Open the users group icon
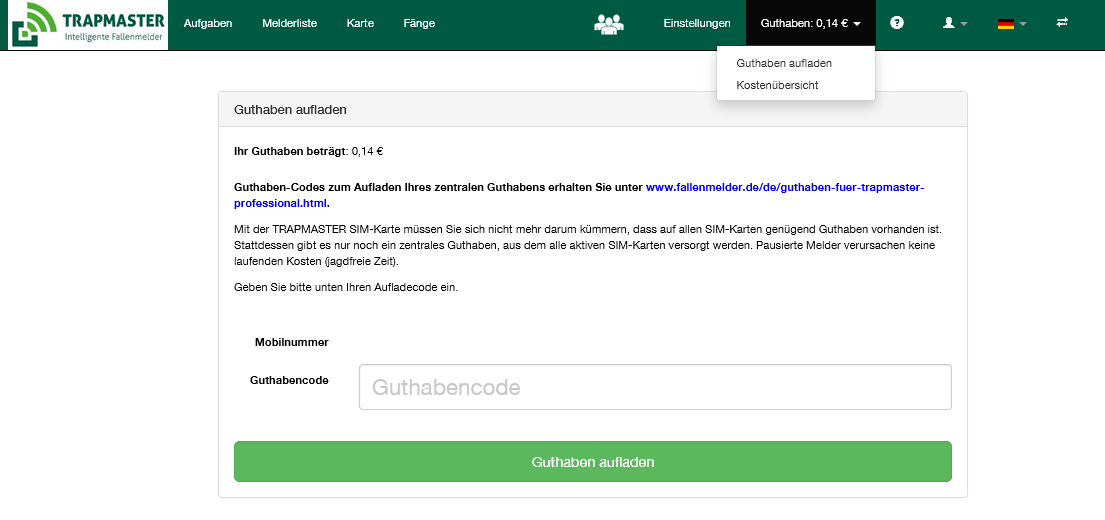This screenshot has height=520, width=1105. (609, 23)
